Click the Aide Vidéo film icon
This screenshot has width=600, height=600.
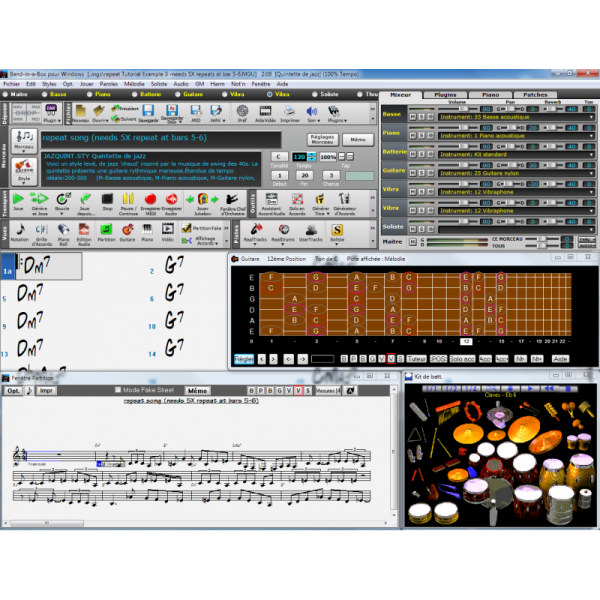click(x=265, y=111)
